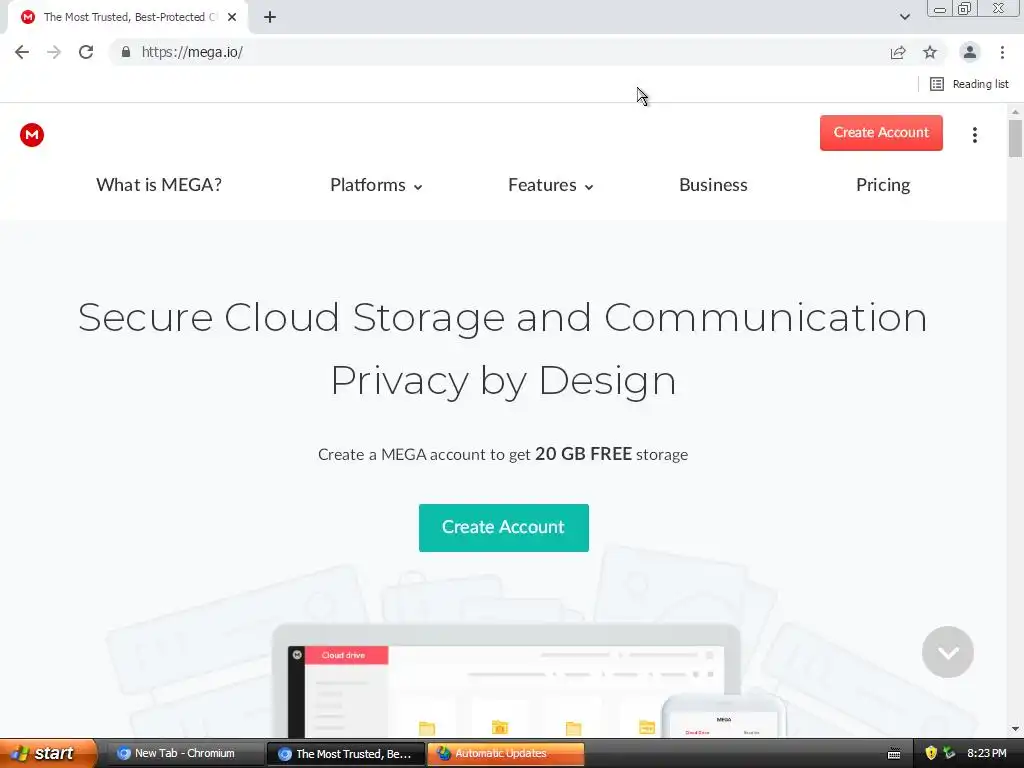Viewport: 1024px width, 768px height.
Task: Expand the Features dropdown menu
Action: 551,185
